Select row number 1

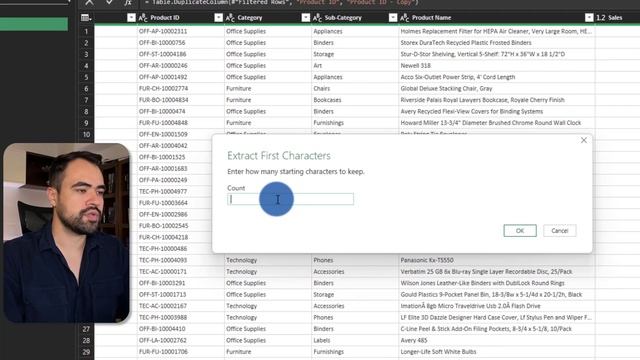pos(86,31)
